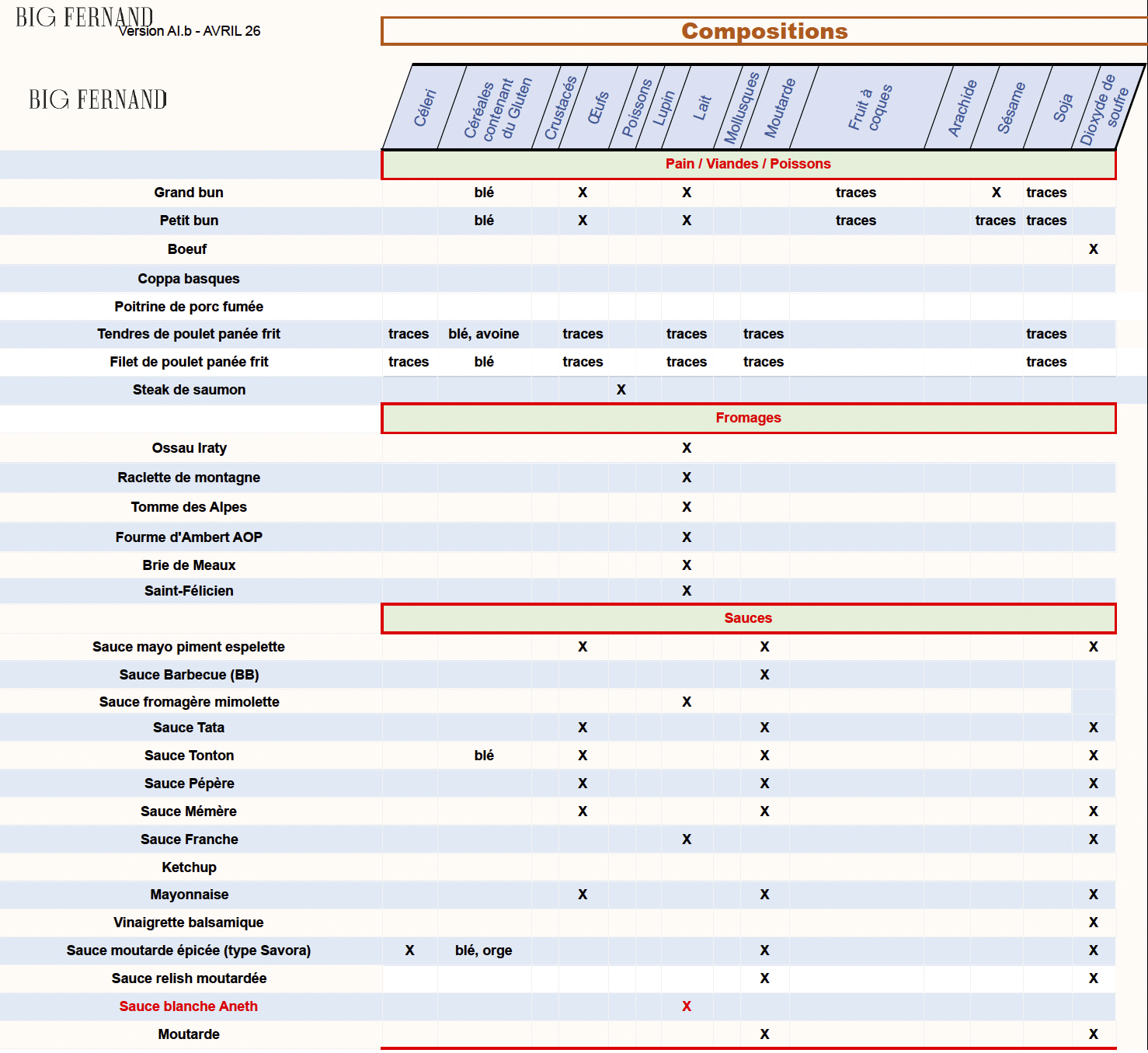Select the Pain / Viandes / Poissons section header

click(x=748, y=164)
